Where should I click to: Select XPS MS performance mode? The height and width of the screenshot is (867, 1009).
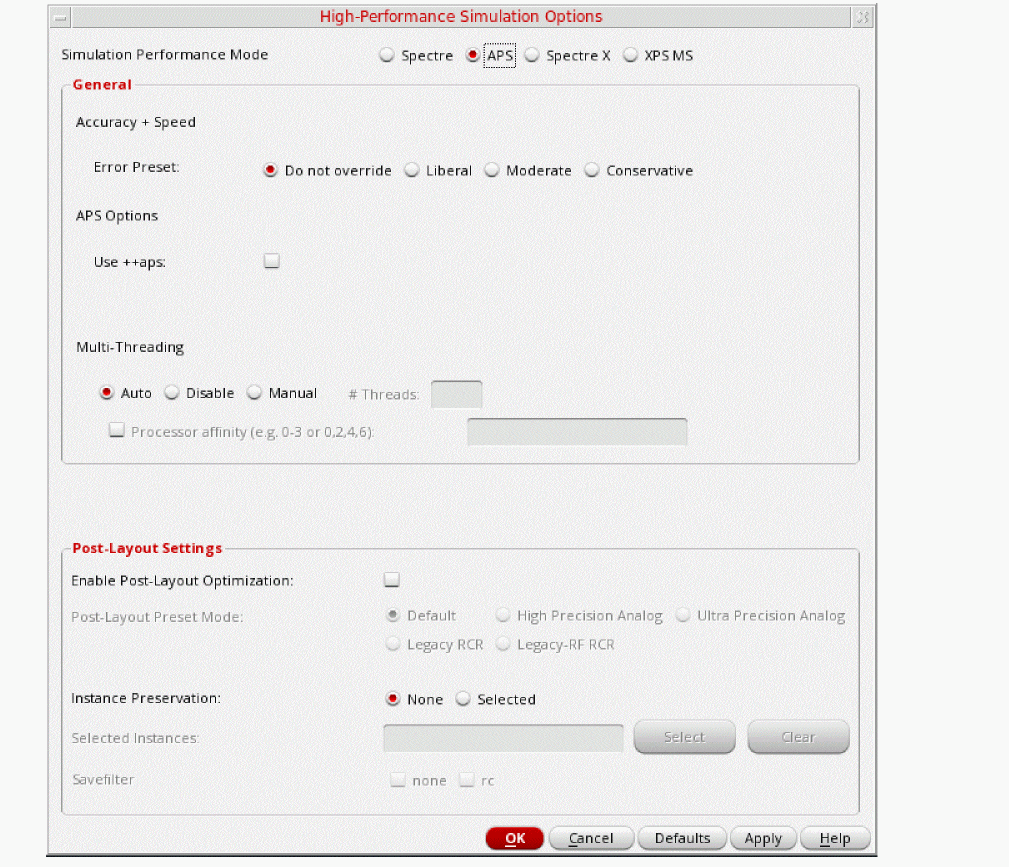[631, 55]
